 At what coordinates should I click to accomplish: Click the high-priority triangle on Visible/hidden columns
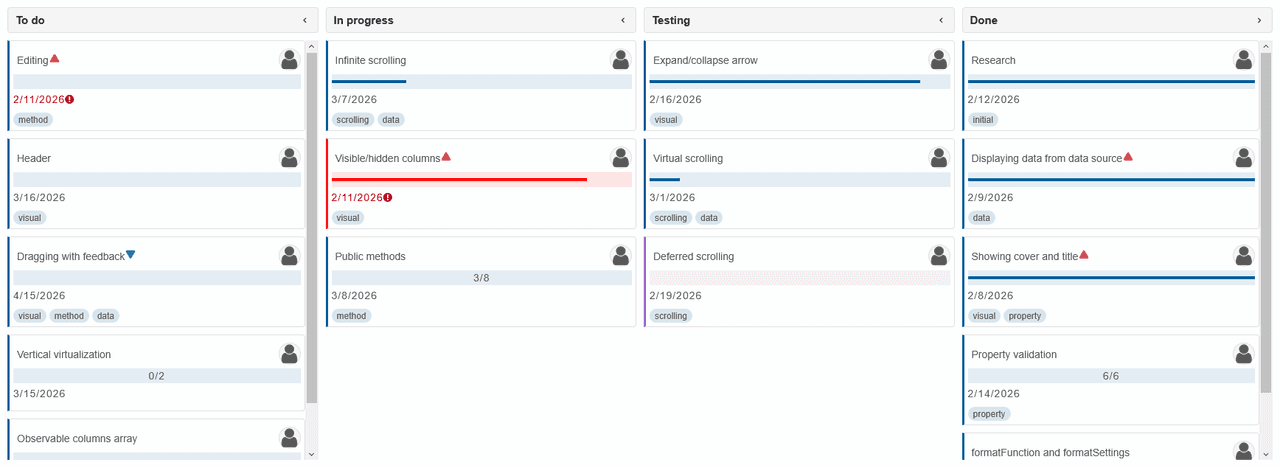click(x=446, y=157)
